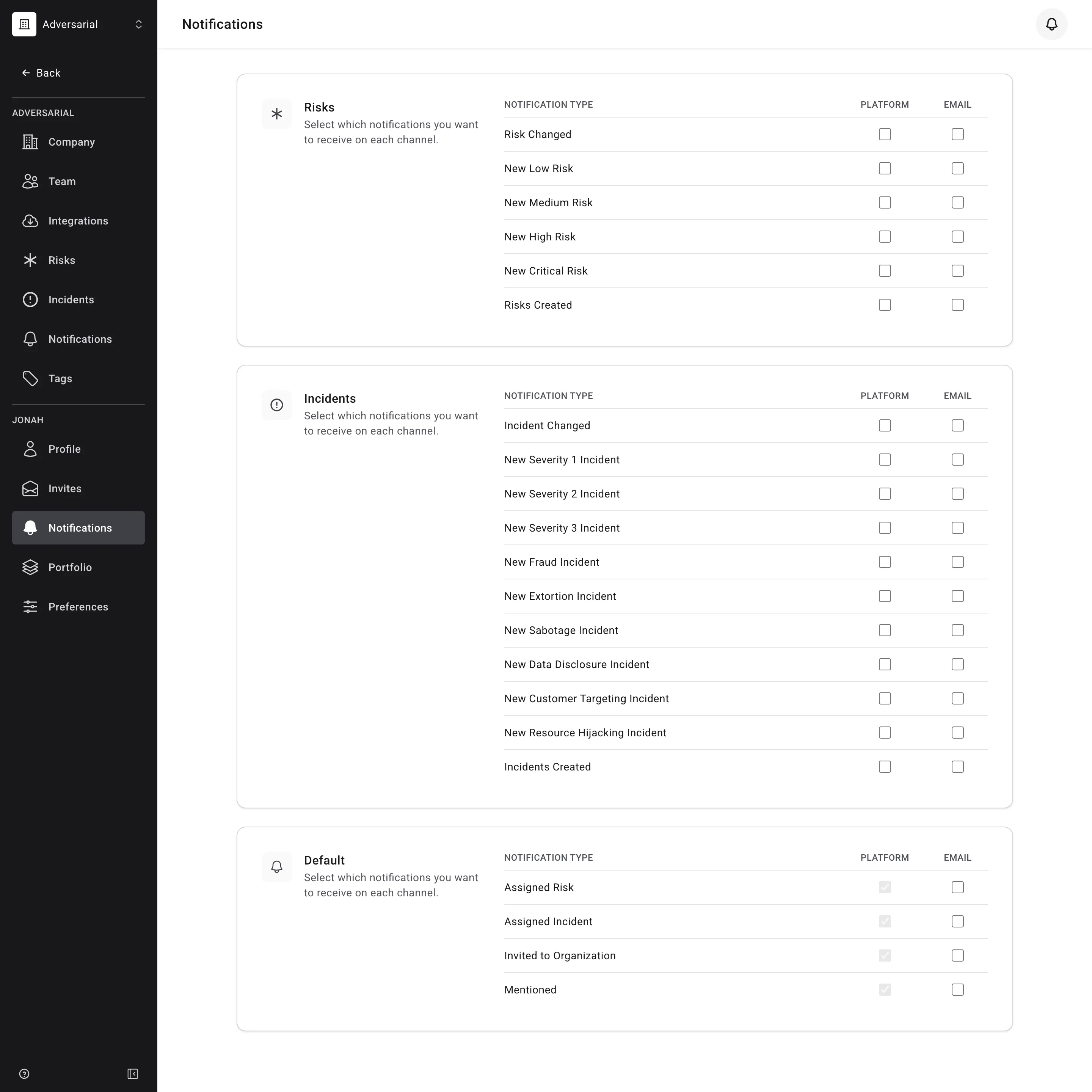Switch to Preferences menu item

(x=78, y=607)
